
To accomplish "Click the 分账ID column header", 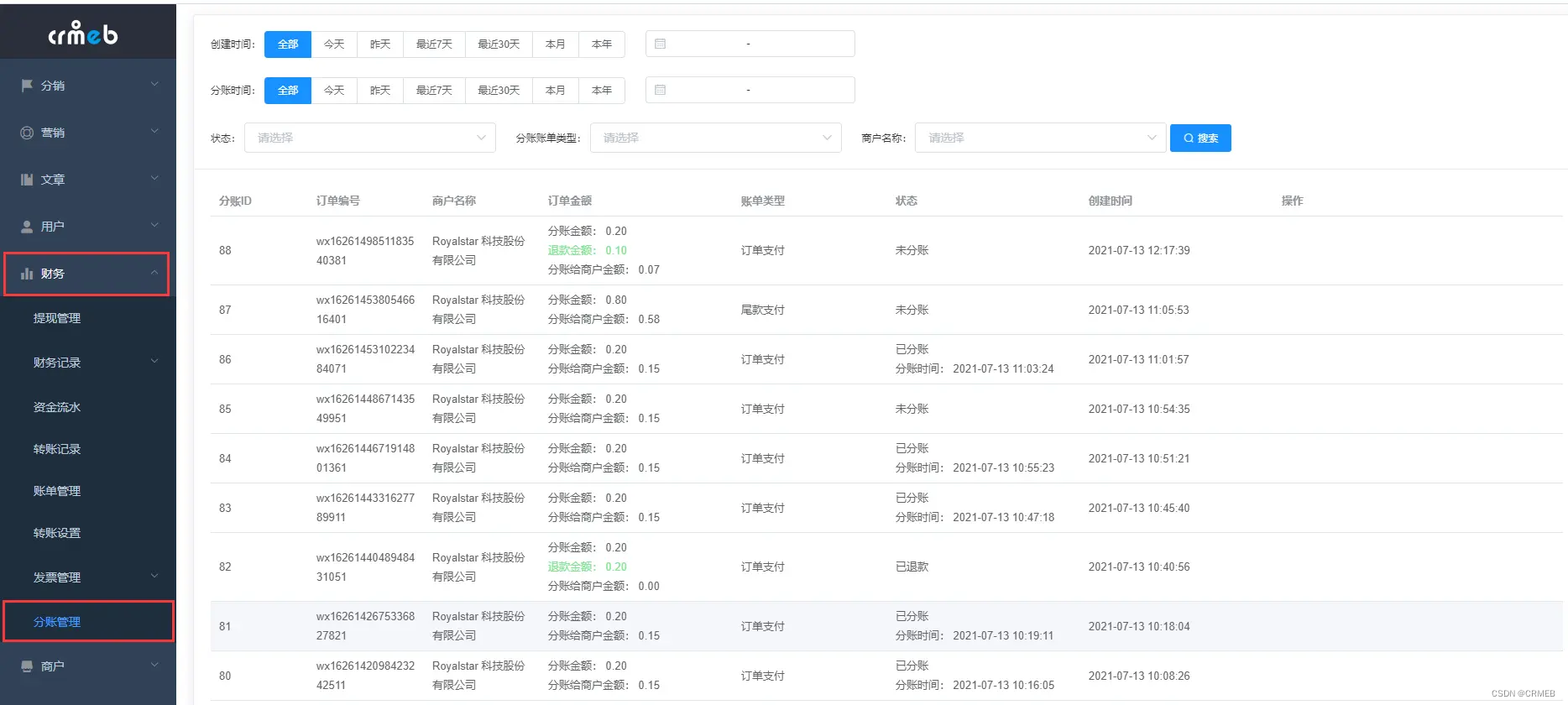I will [235, 201].
